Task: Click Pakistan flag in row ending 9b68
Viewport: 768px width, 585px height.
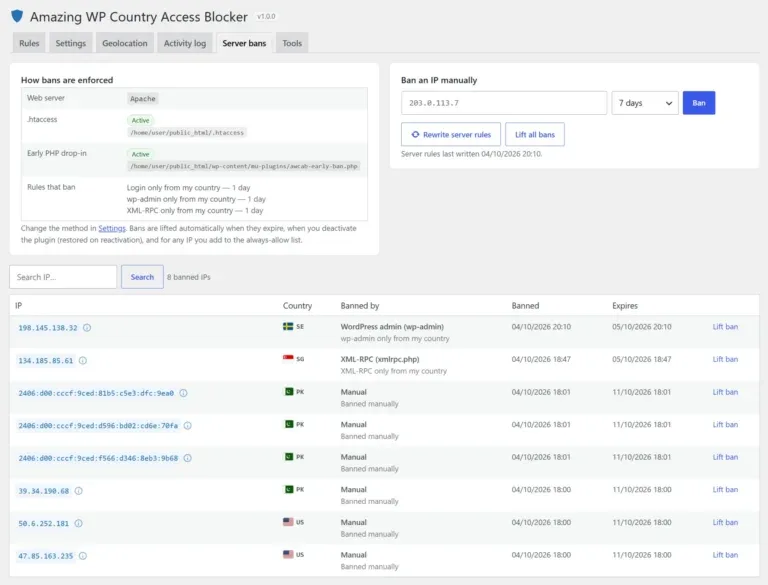Action: point(288,457)
